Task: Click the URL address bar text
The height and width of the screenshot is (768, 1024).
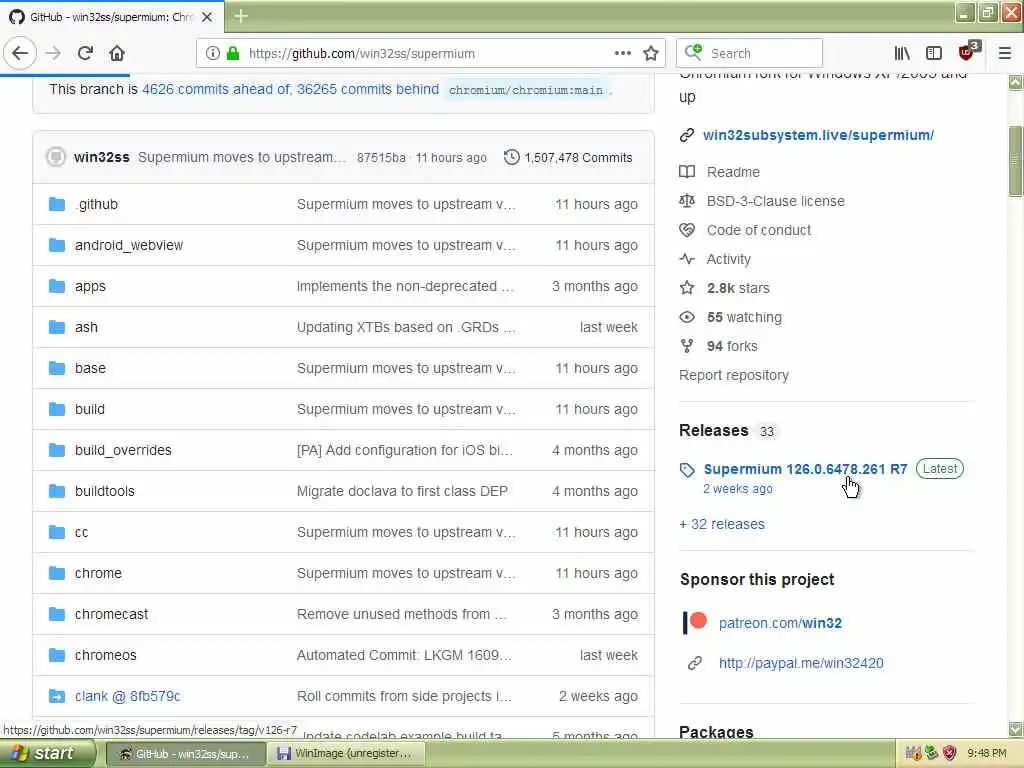Action: tap(362, 54)
